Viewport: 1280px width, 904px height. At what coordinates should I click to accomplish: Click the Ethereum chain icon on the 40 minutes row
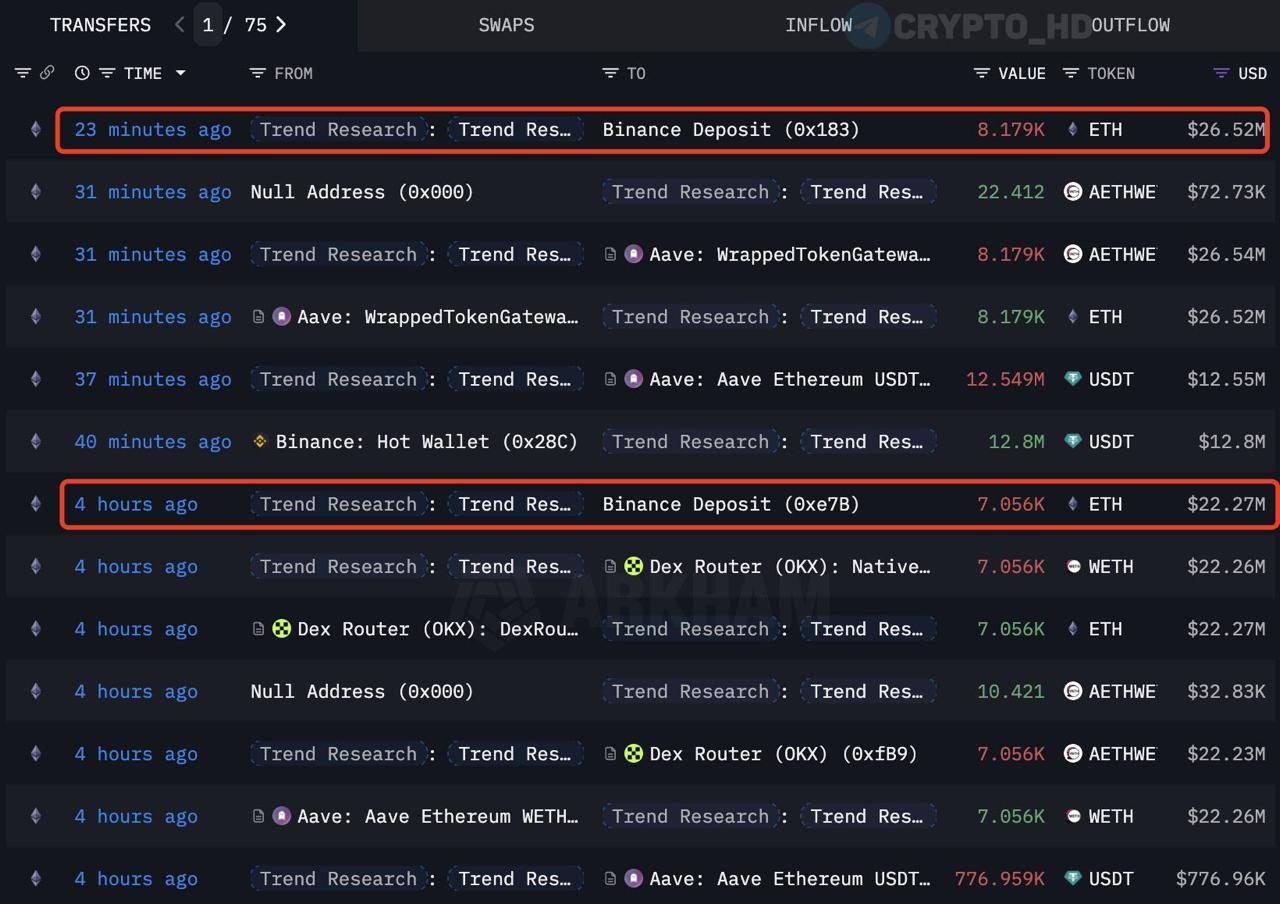pyautogui.click(x=36, y=441)
